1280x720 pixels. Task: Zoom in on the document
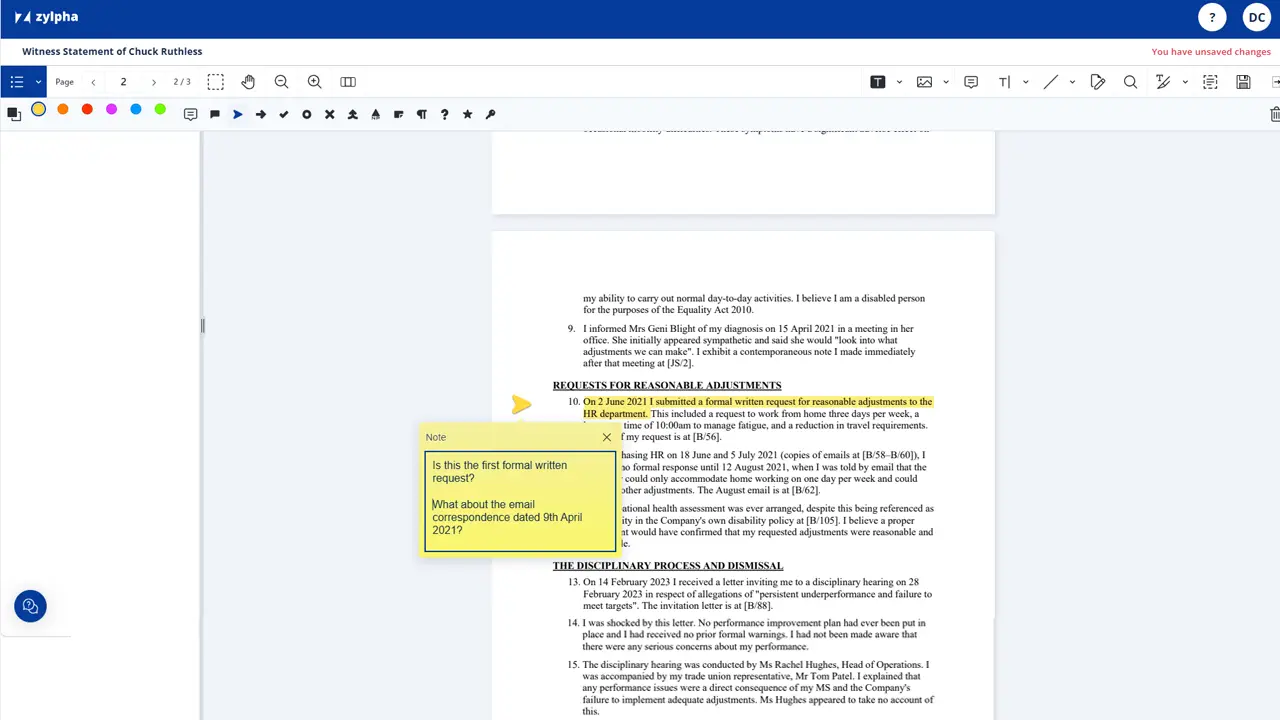pos(314,82)
